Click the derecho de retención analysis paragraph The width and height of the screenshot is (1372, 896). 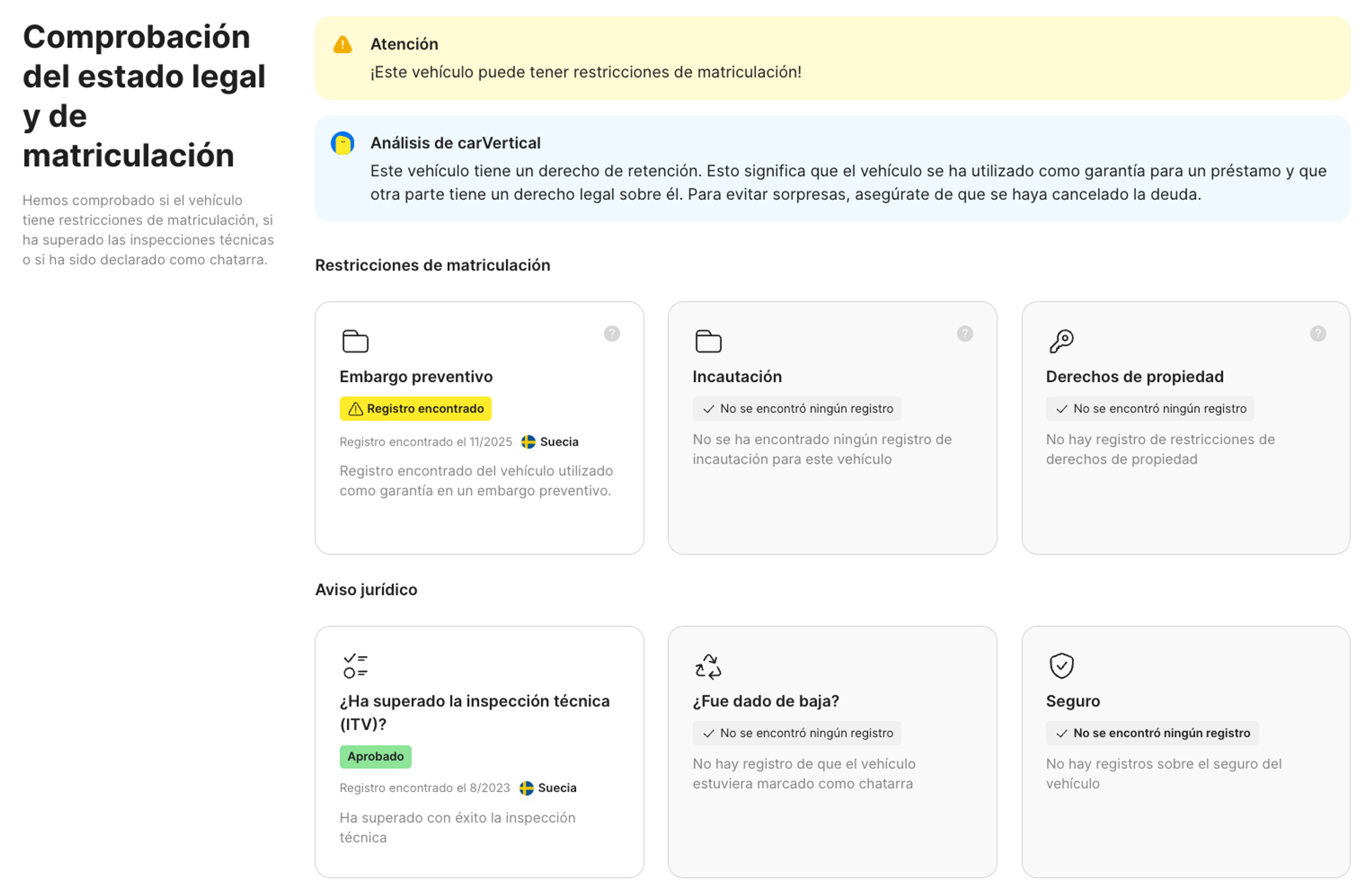tap(848, 182)
